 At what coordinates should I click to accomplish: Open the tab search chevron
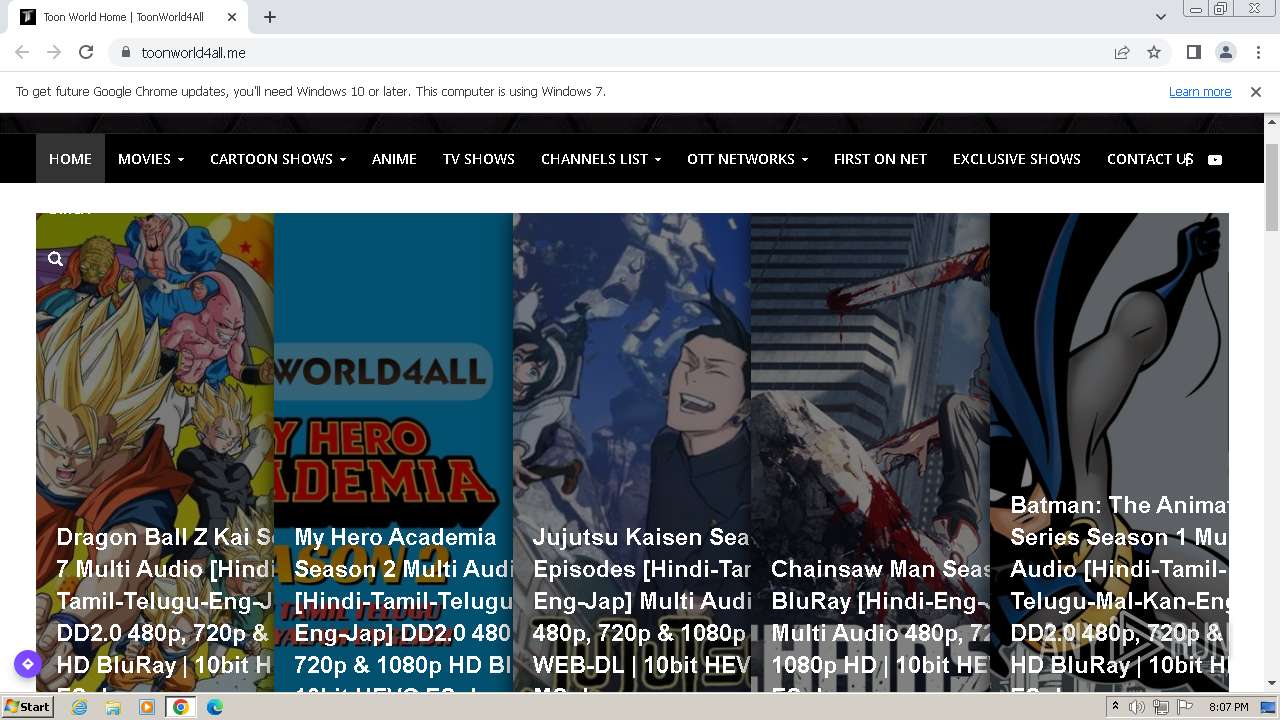[1160, 17]
